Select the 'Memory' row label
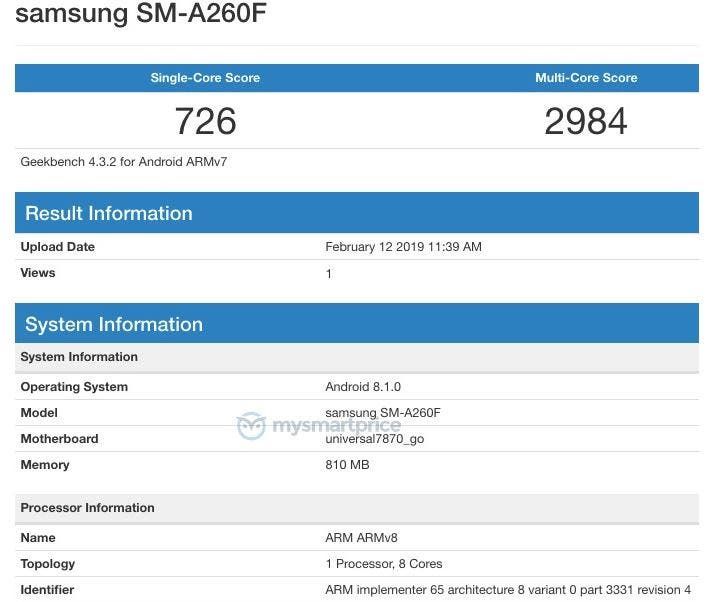This screenshot has height=602, width=723. coord(45,465)
